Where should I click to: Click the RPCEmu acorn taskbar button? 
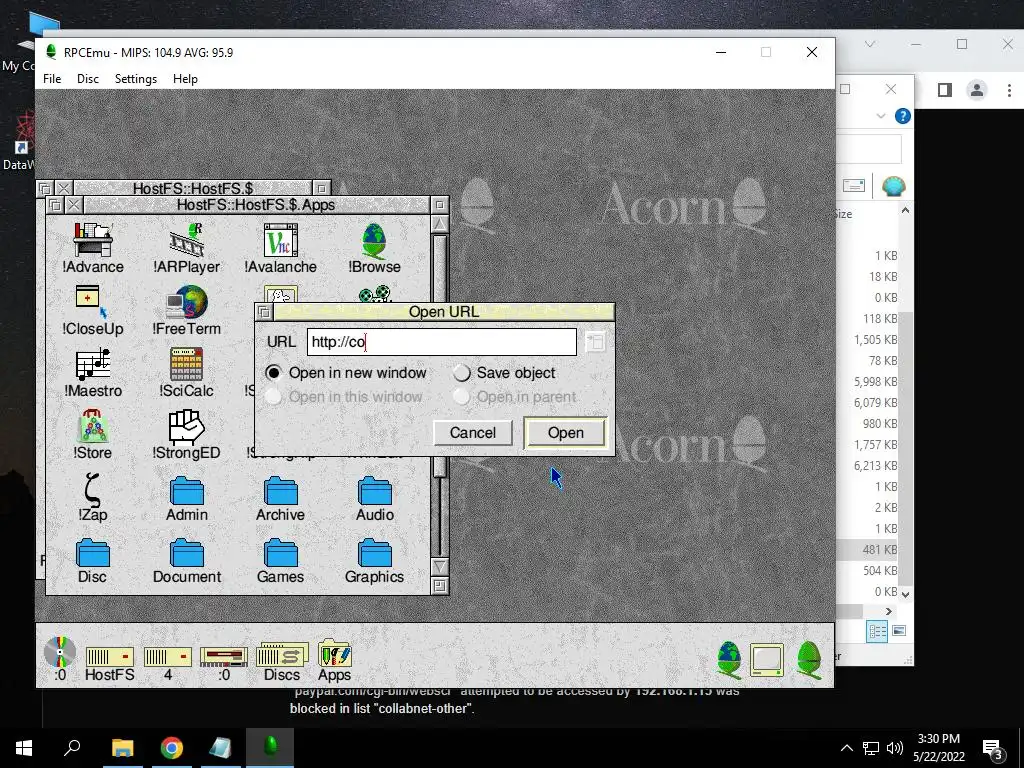tap(270, 748)
